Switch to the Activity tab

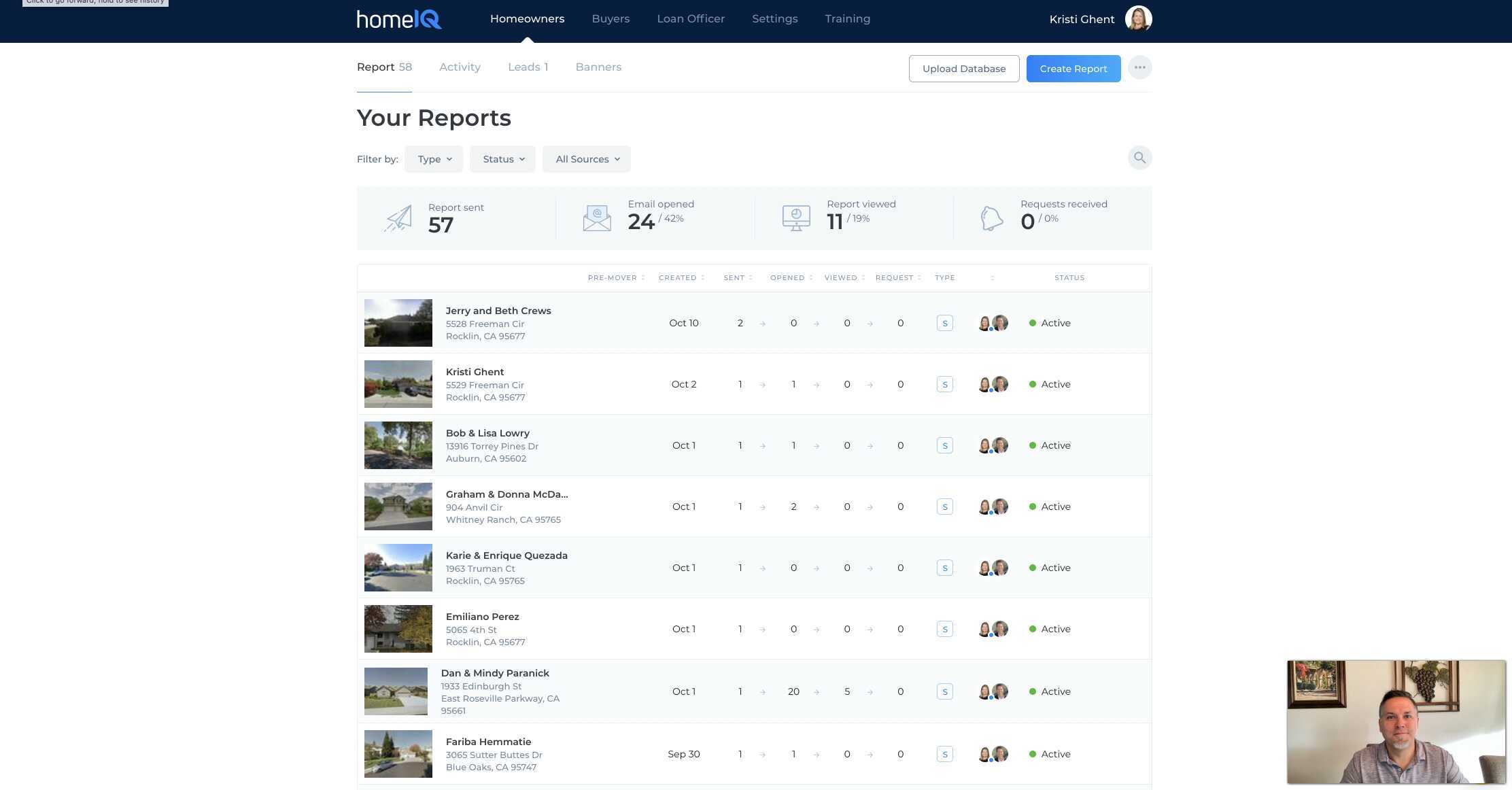click(460, 67)
